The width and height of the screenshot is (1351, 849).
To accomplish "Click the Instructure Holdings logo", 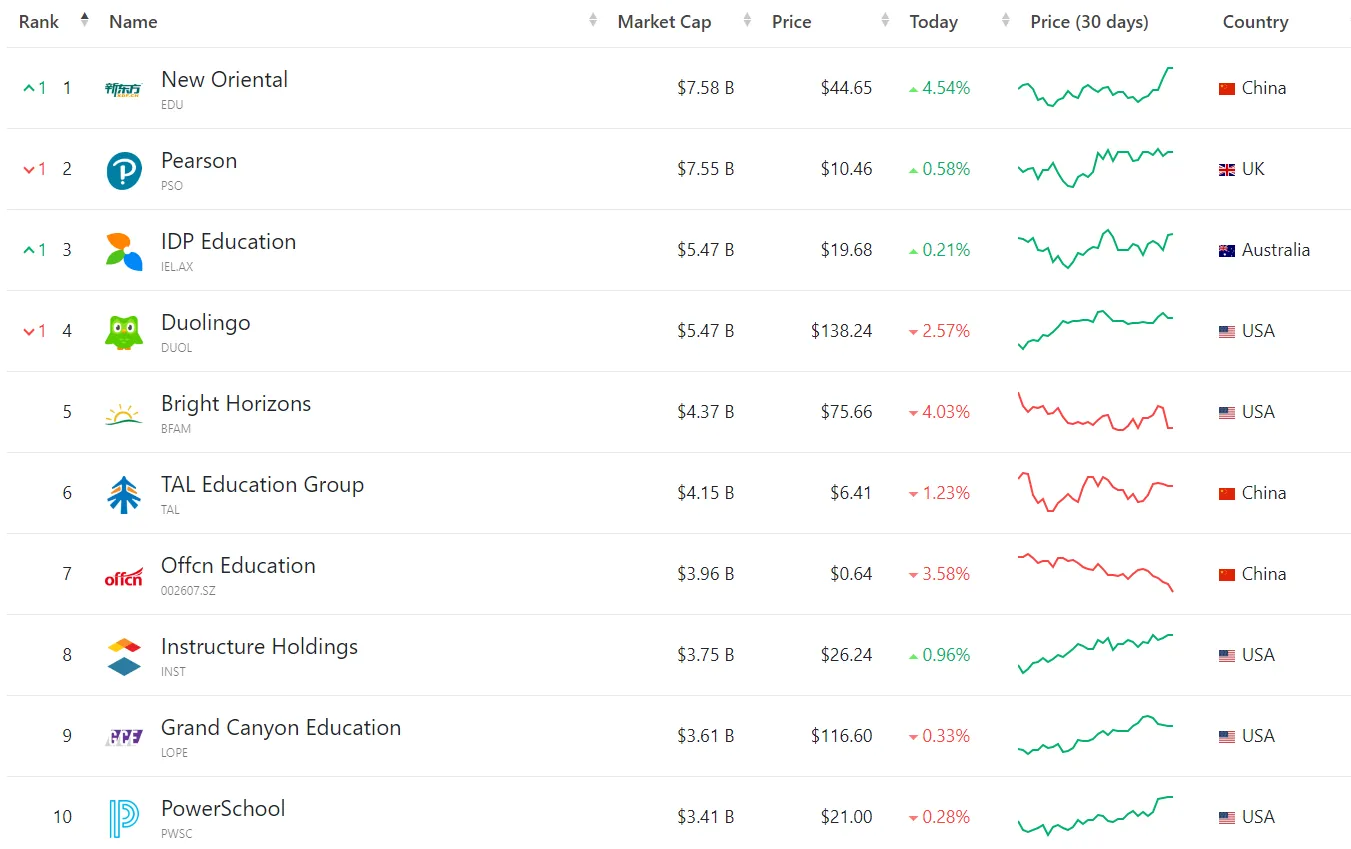I will pyautogui.click(x=124, y=657).
